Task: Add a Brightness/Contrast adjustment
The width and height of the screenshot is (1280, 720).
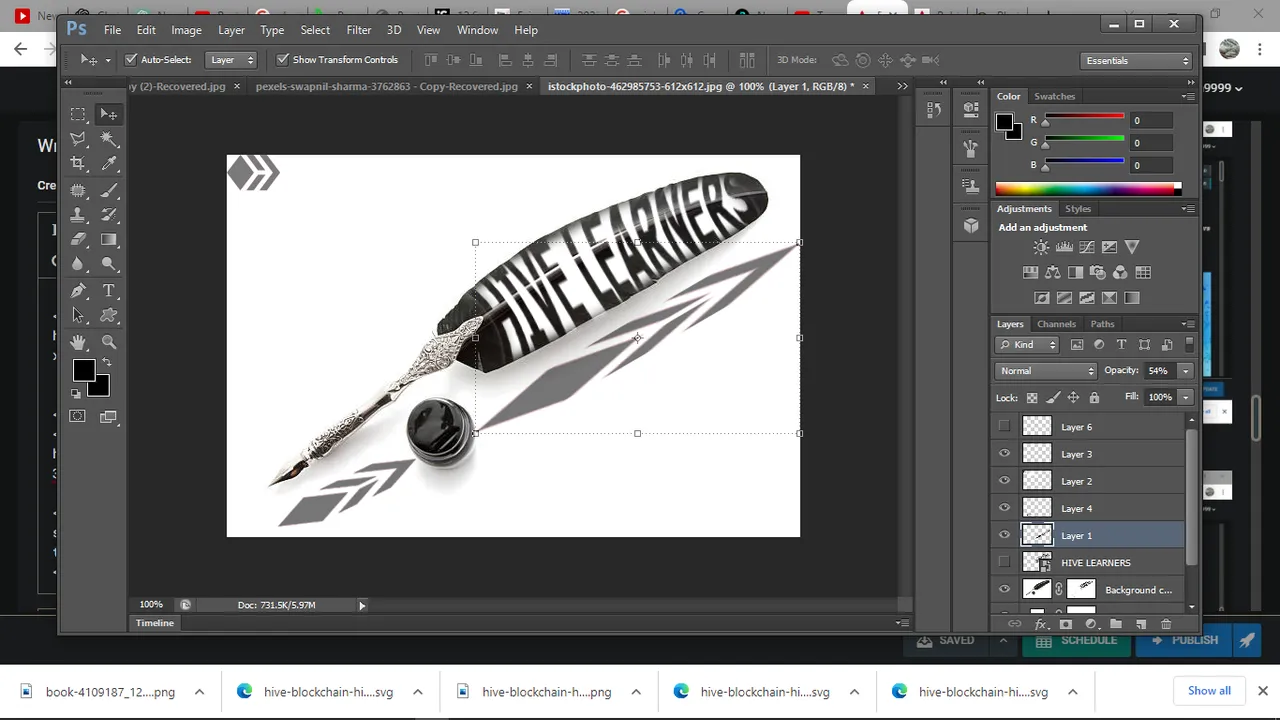Action: (1041, 247)
